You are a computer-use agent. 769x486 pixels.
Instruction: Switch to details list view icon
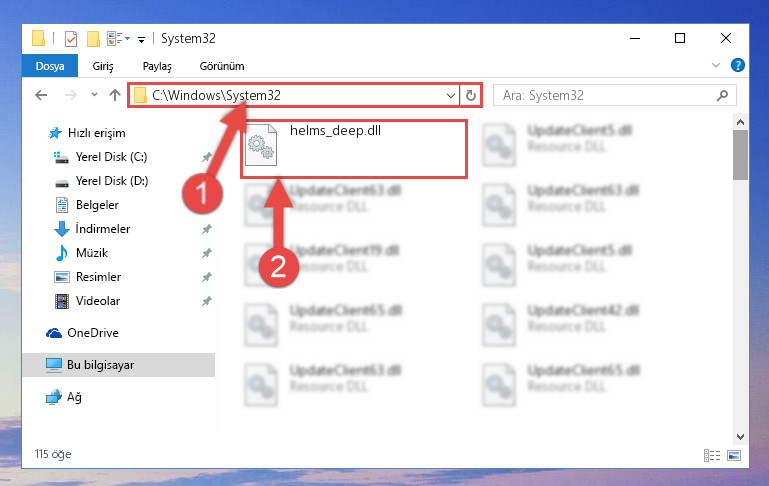coord(712,455)
